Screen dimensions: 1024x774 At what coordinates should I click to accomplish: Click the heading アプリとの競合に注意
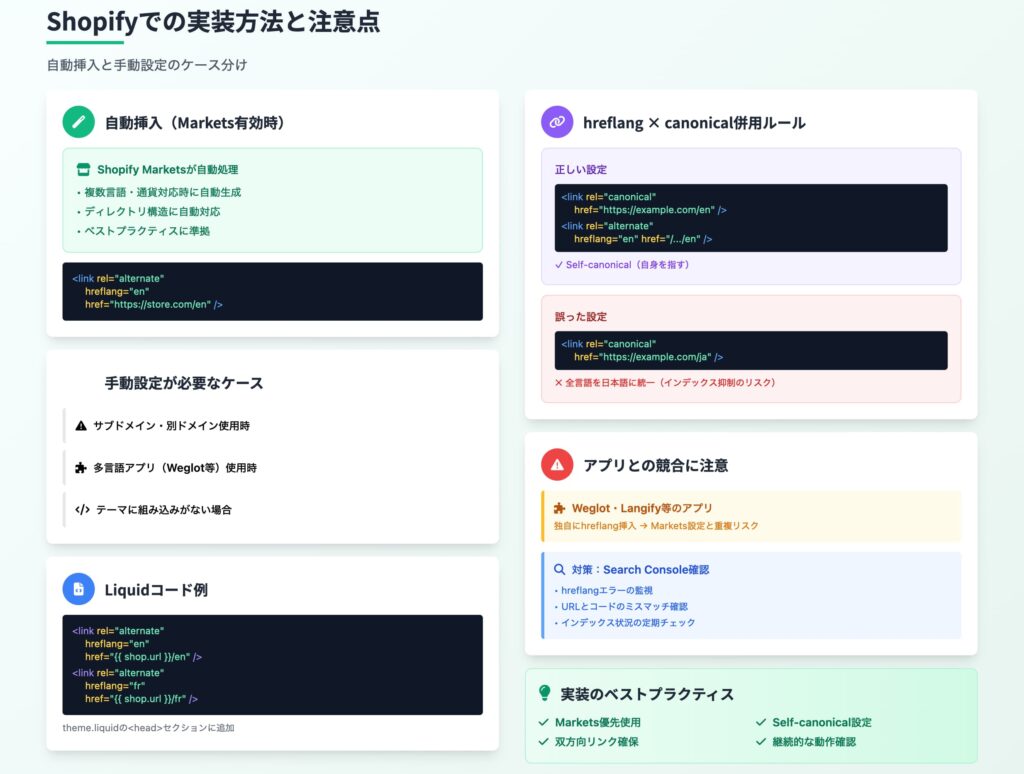(655, 466)
